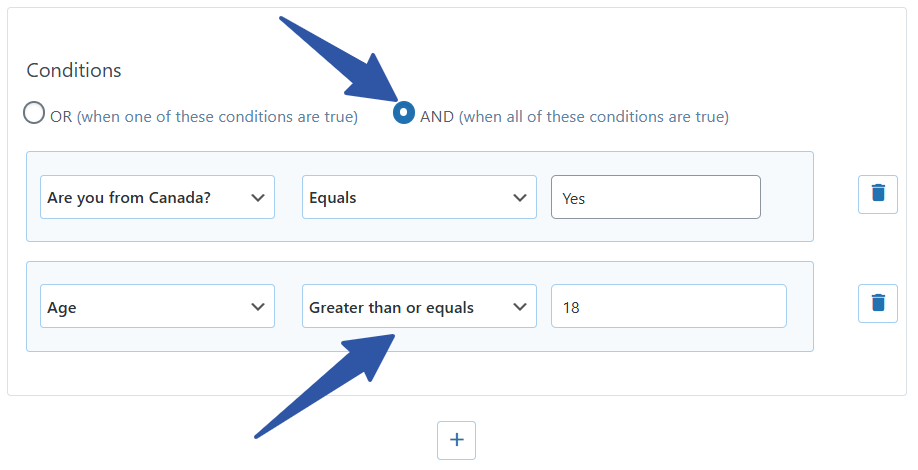Select the OR radio button
This screenshot has height=470, width=918.
click(x=35, y=113)
